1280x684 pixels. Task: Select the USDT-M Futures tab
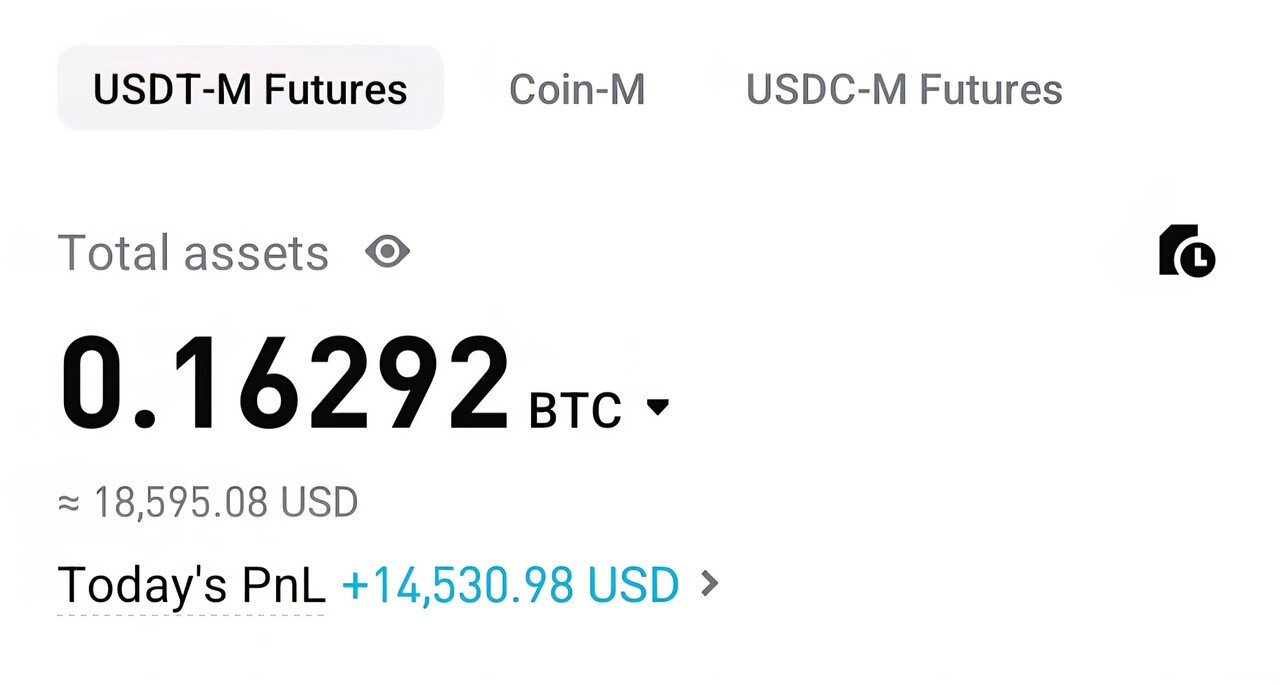250,89
